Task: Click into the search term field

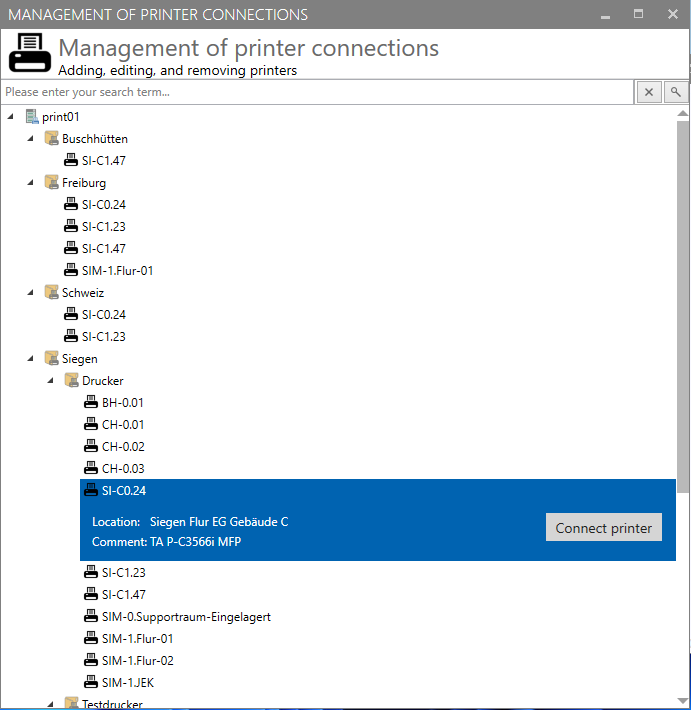Action: click(317, 92)
